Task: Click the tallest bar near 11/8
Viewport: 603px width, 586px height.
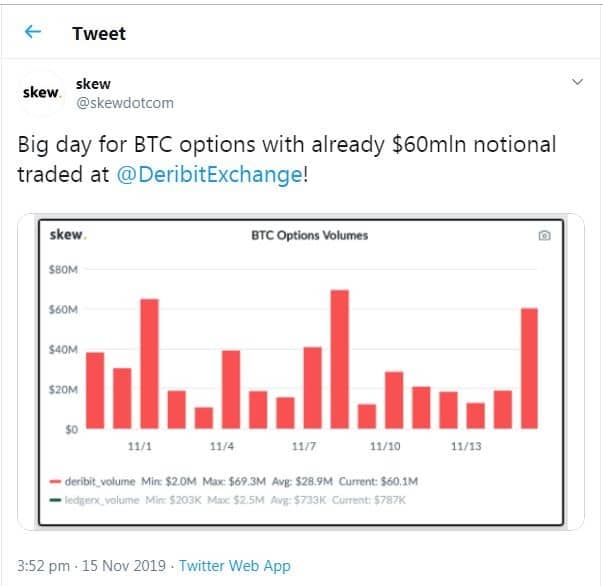Action: click(x=340, y=359)
